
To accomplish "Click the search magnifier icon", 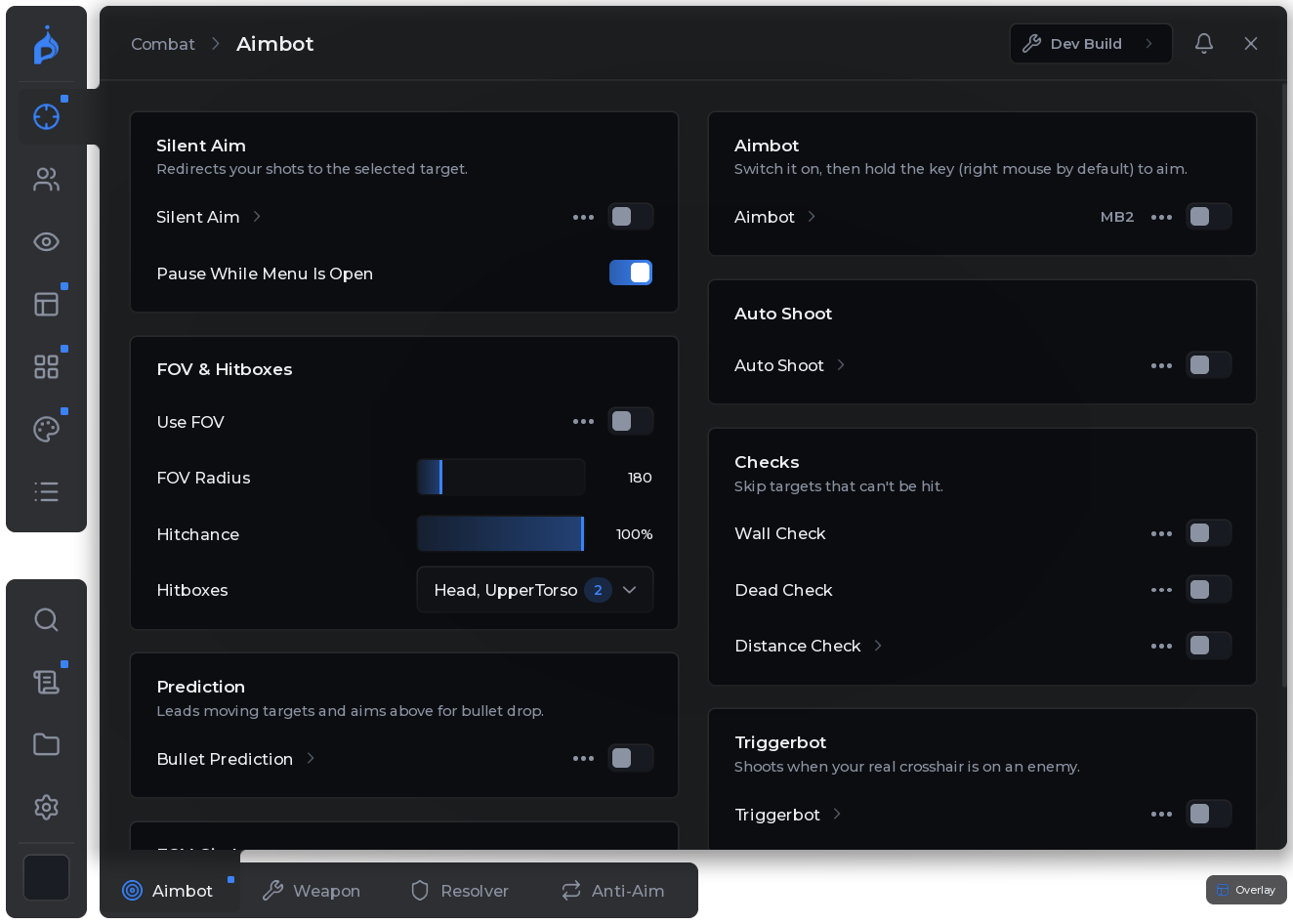I will coord(46,619).
